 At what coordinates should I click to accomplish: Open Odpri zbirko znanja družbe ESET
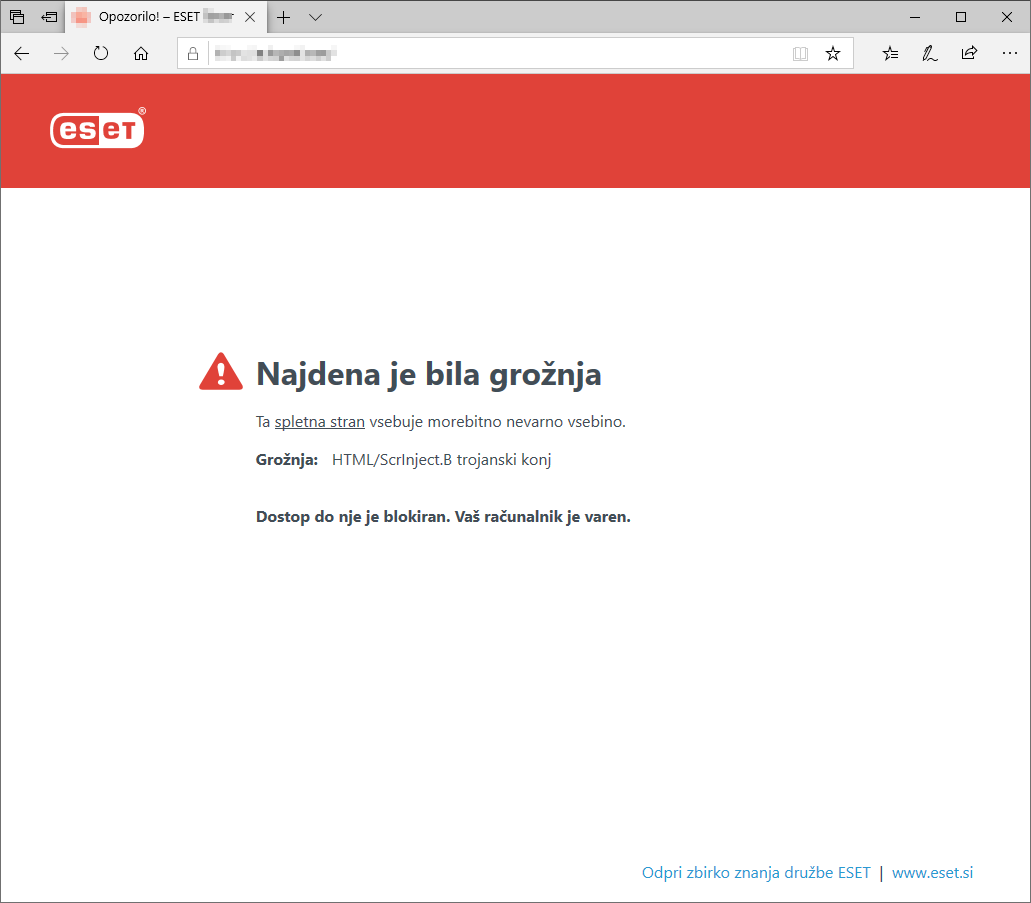coord(756,872)
